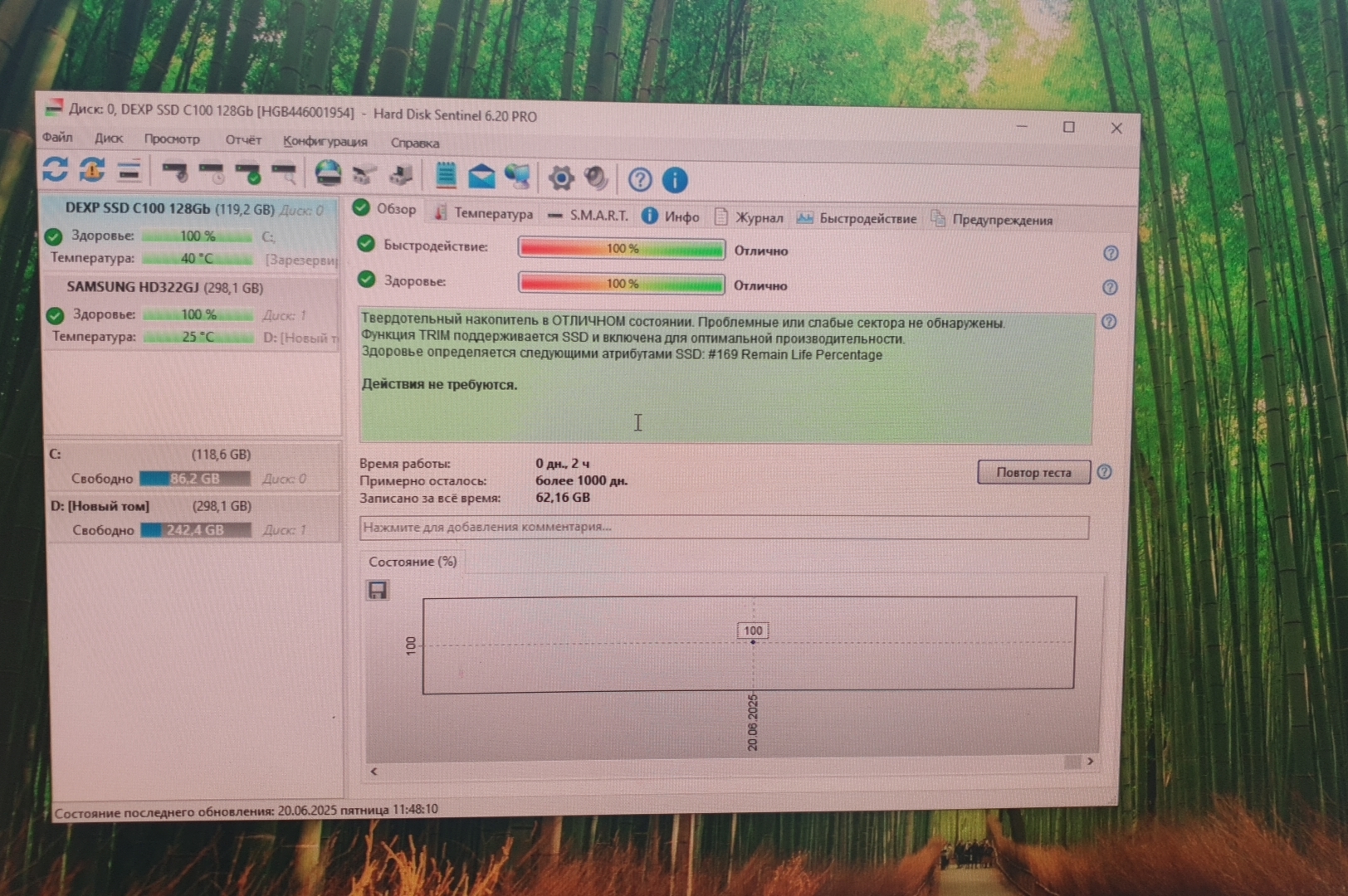Viewport: 1348px width, 896px height.
Task: Click help icon beside Здоровье bar
Action: click(x=1110, y=287)
